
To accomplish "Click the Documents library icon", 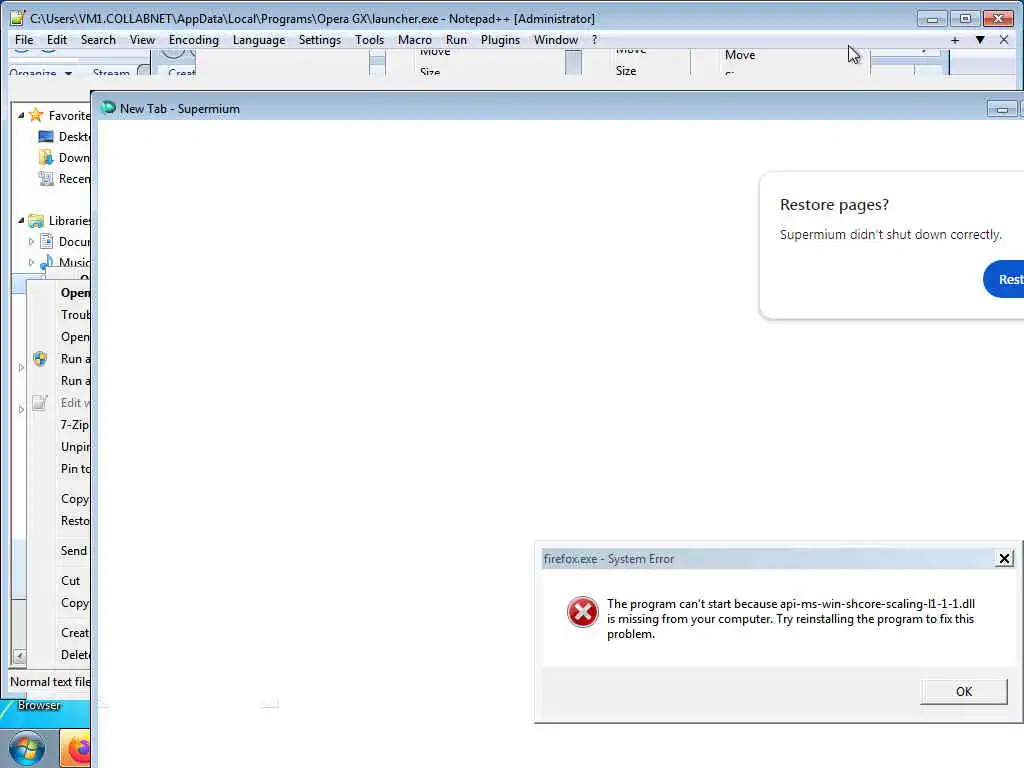I will click(x=46, y=242).
